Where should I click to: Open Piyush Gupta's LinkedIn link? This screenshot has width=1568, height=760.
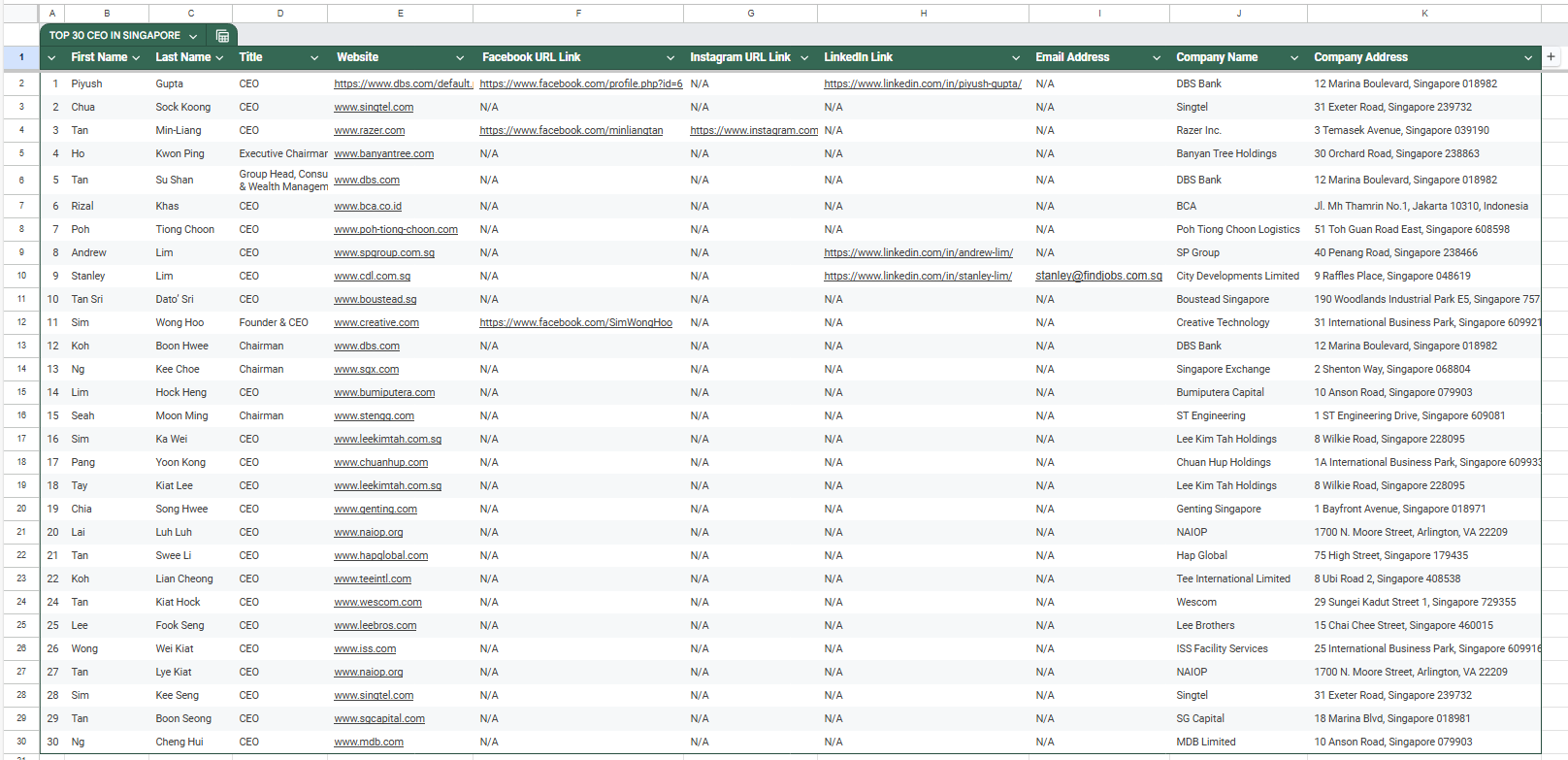923,84
